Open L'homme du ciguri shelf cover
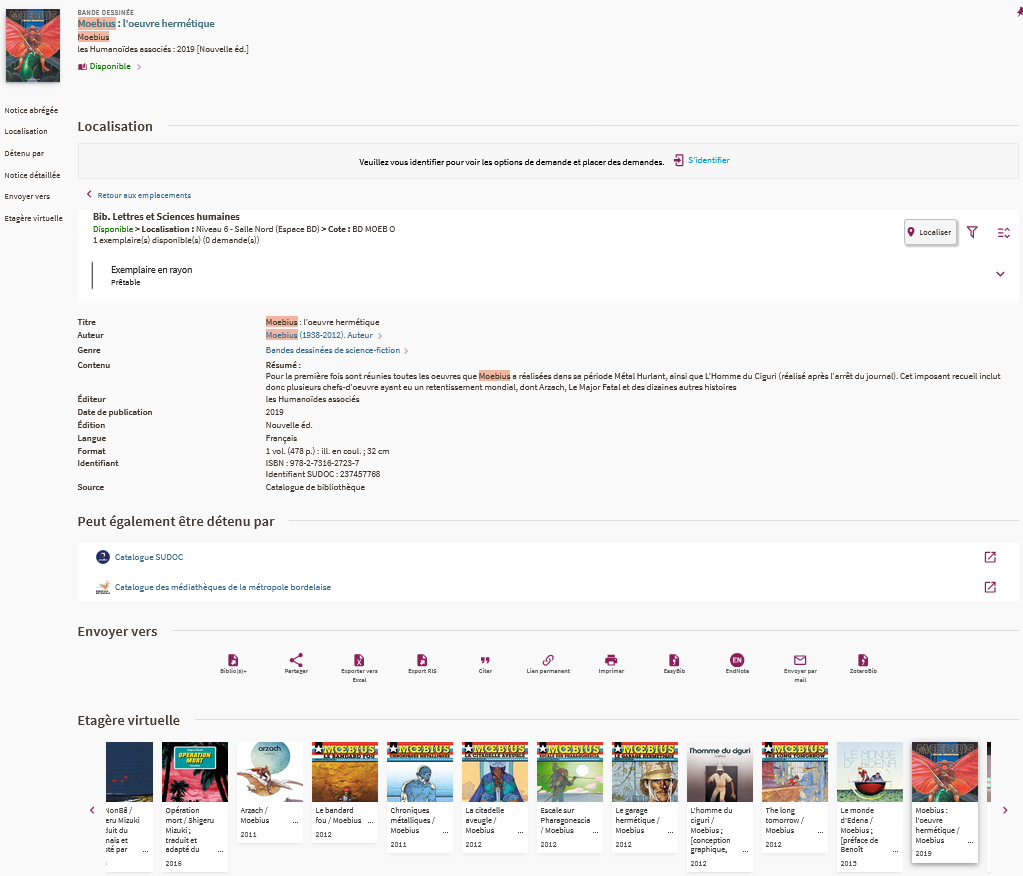Viewport: 1023px width, 876px height. [x=720, y=772]
